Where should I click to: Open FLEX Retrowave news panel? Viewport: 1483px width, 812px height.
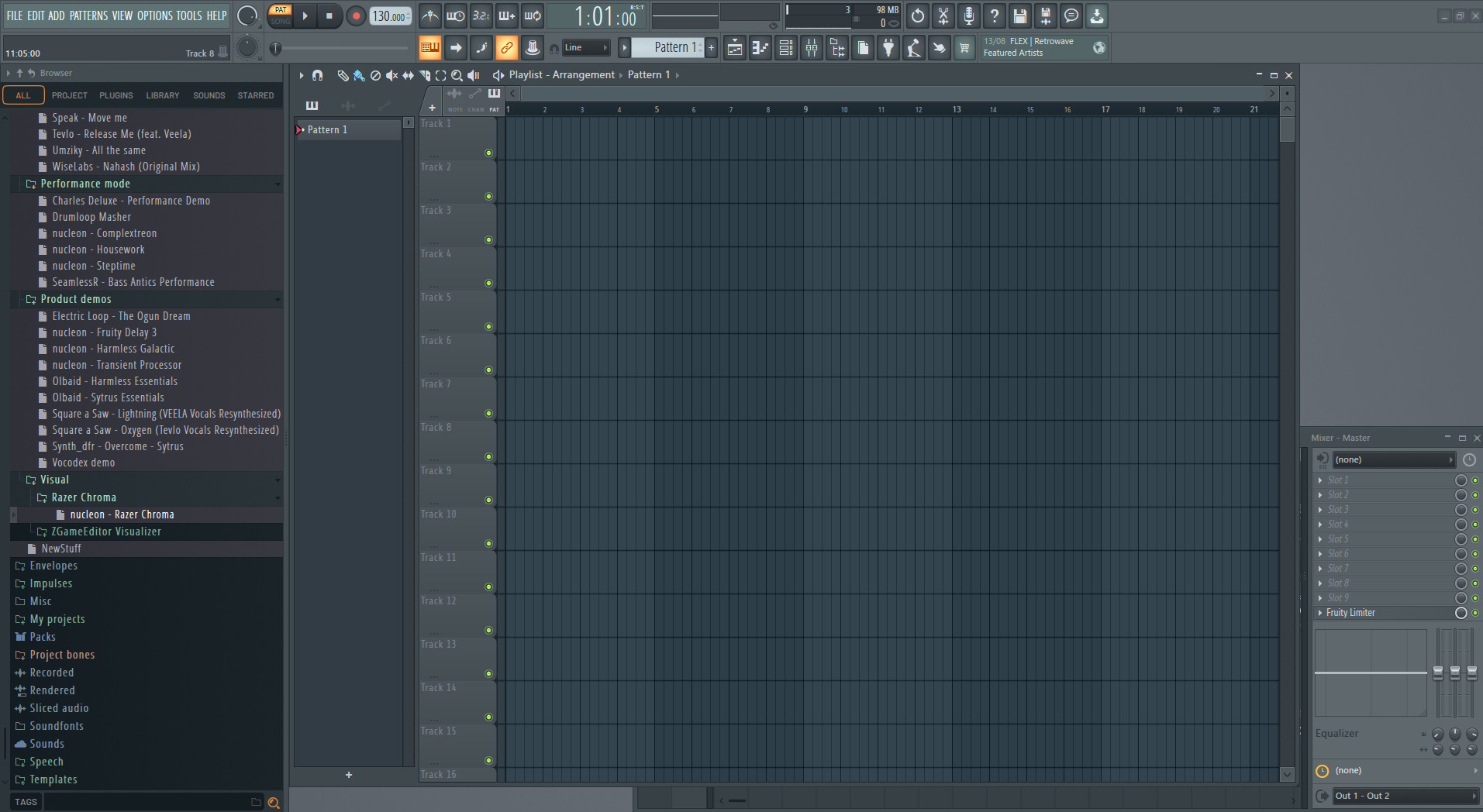click(x=1043, y=47)
